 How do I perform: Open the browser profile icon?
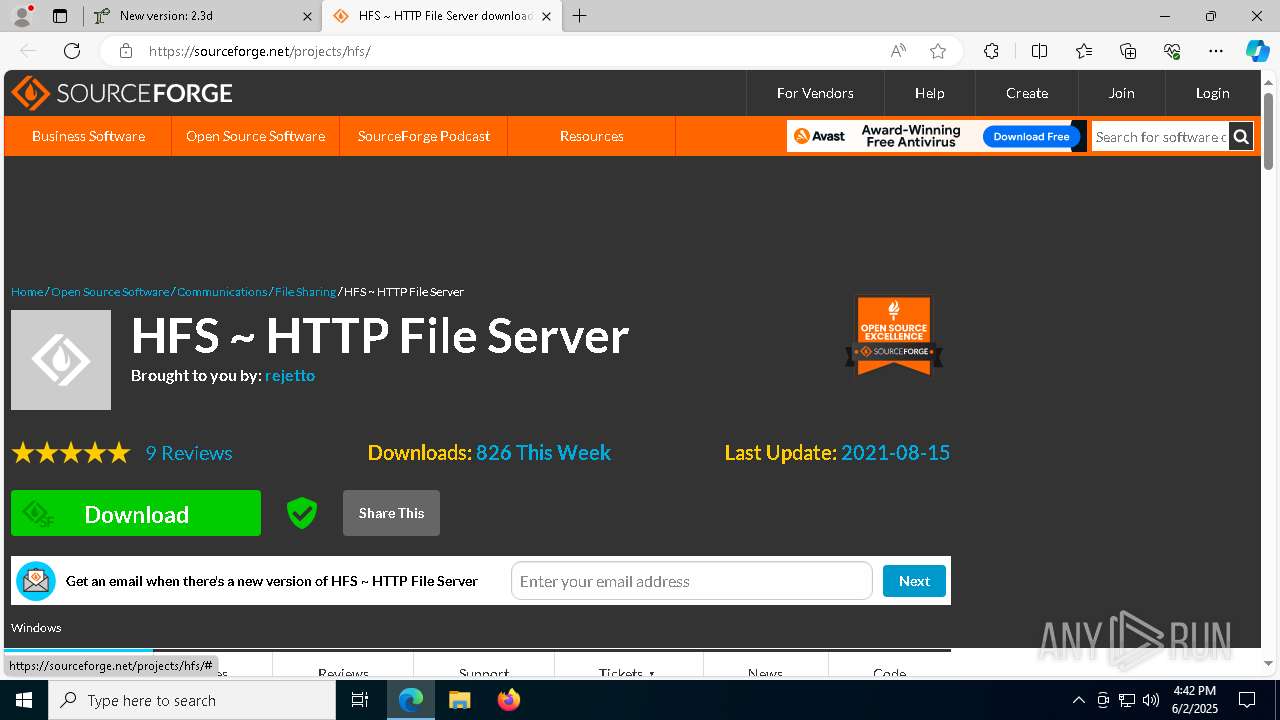coord(23,16)
